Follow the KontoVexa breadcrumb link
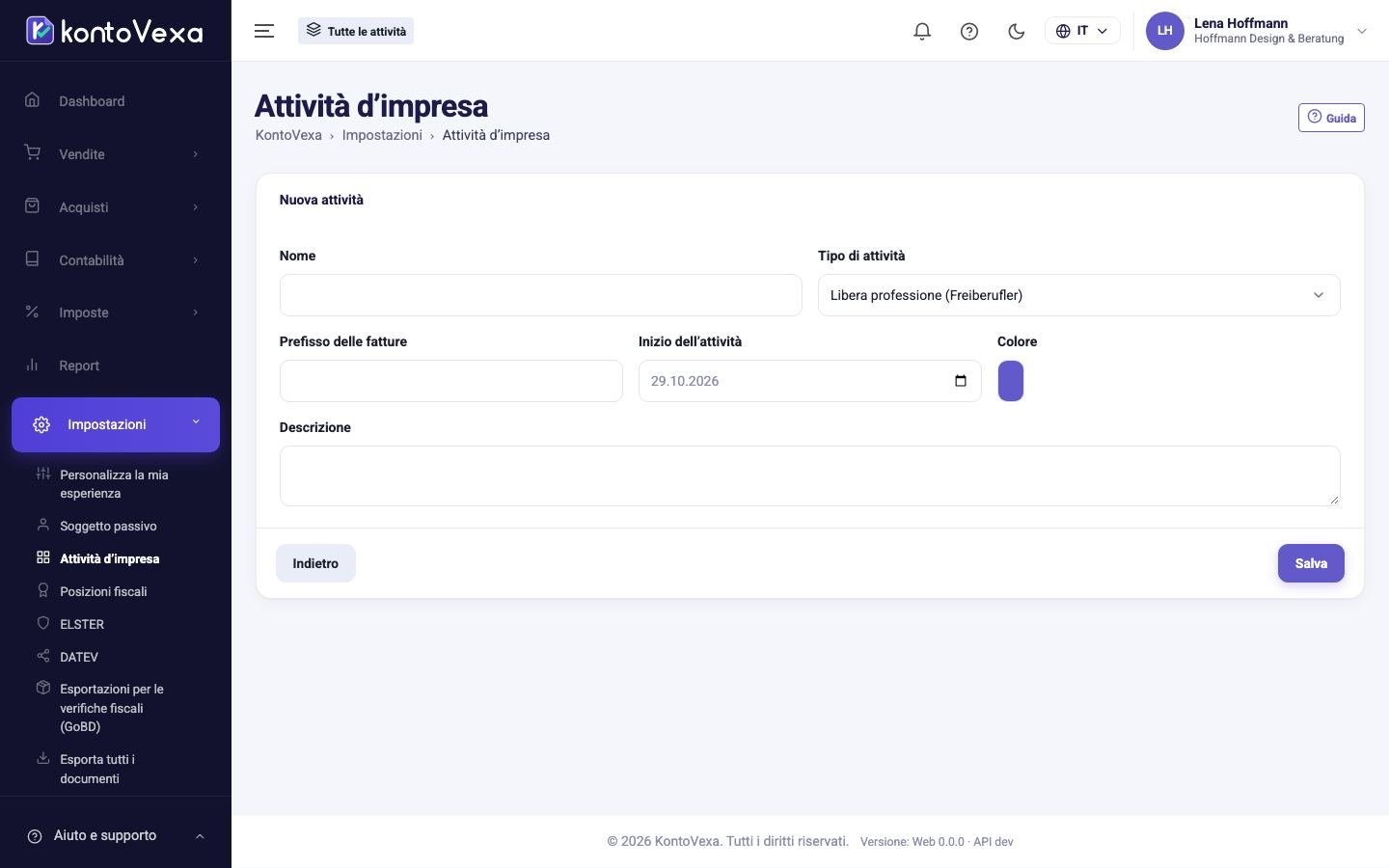1389x868 pixels. point(288,135)
